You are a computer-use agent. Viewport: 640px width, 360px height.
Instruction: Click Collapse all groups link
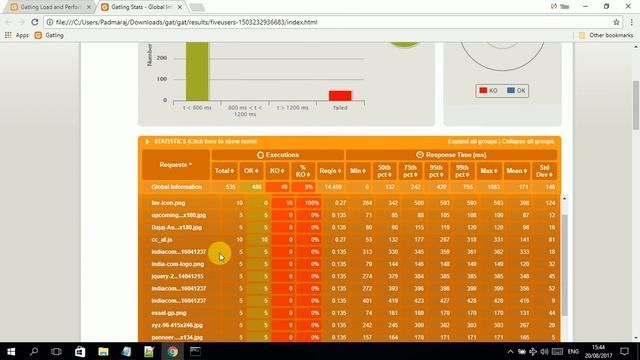[528, 142]
